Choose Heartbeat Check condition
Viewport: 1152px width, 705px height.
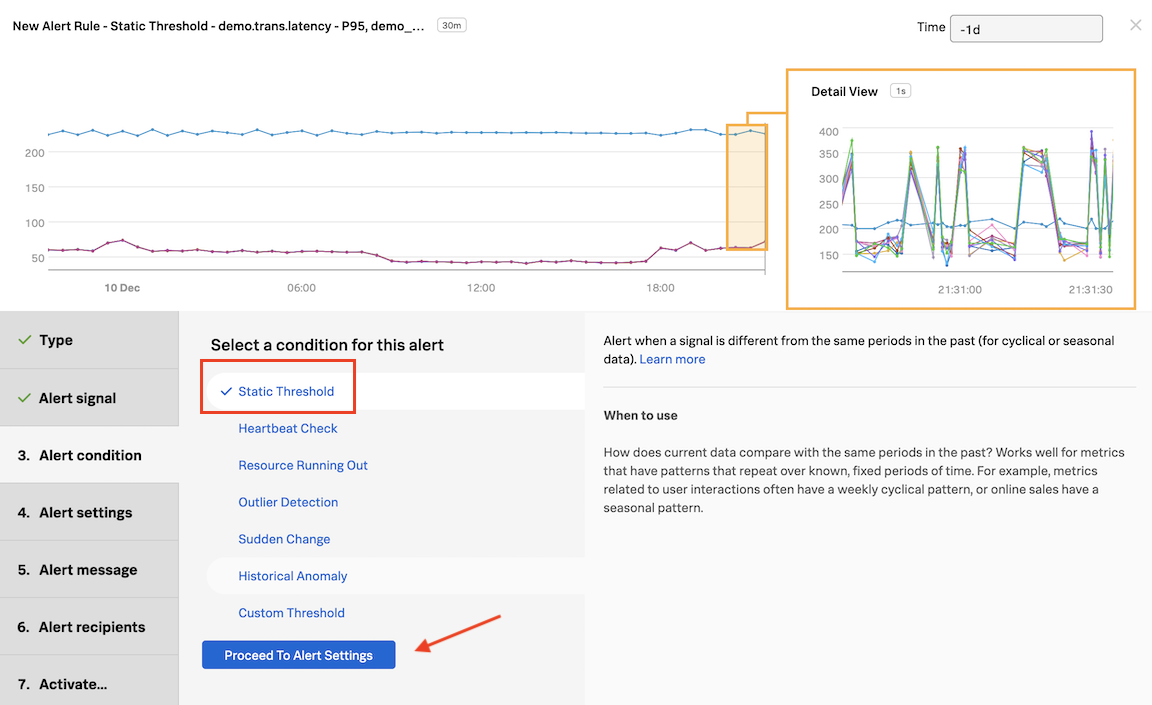pyautogui.click(x=288, y=428)
